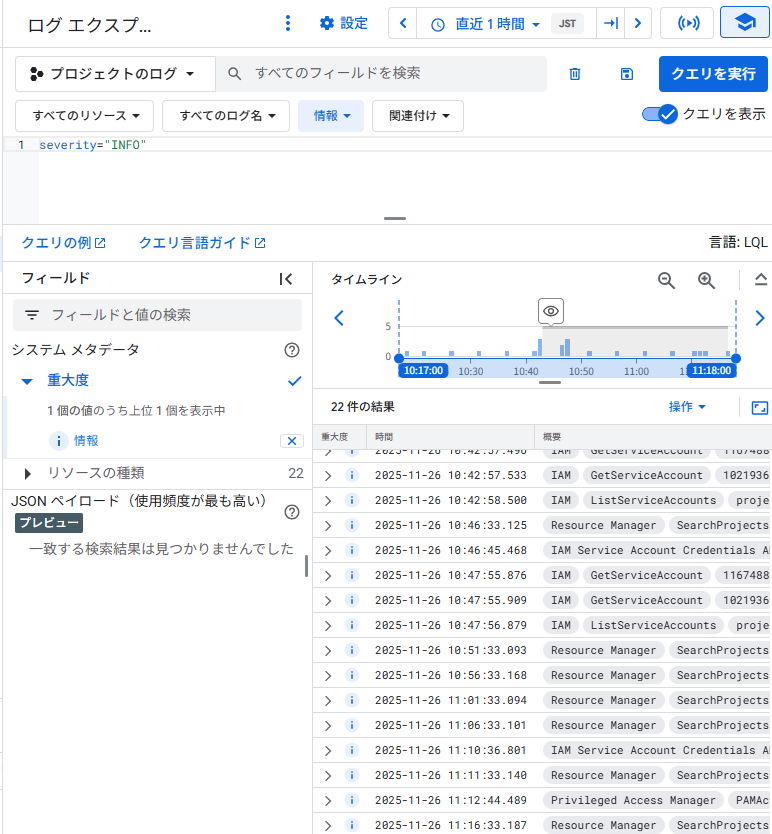Open プロジェクトのログ scope dropdown

pos(115,74)
